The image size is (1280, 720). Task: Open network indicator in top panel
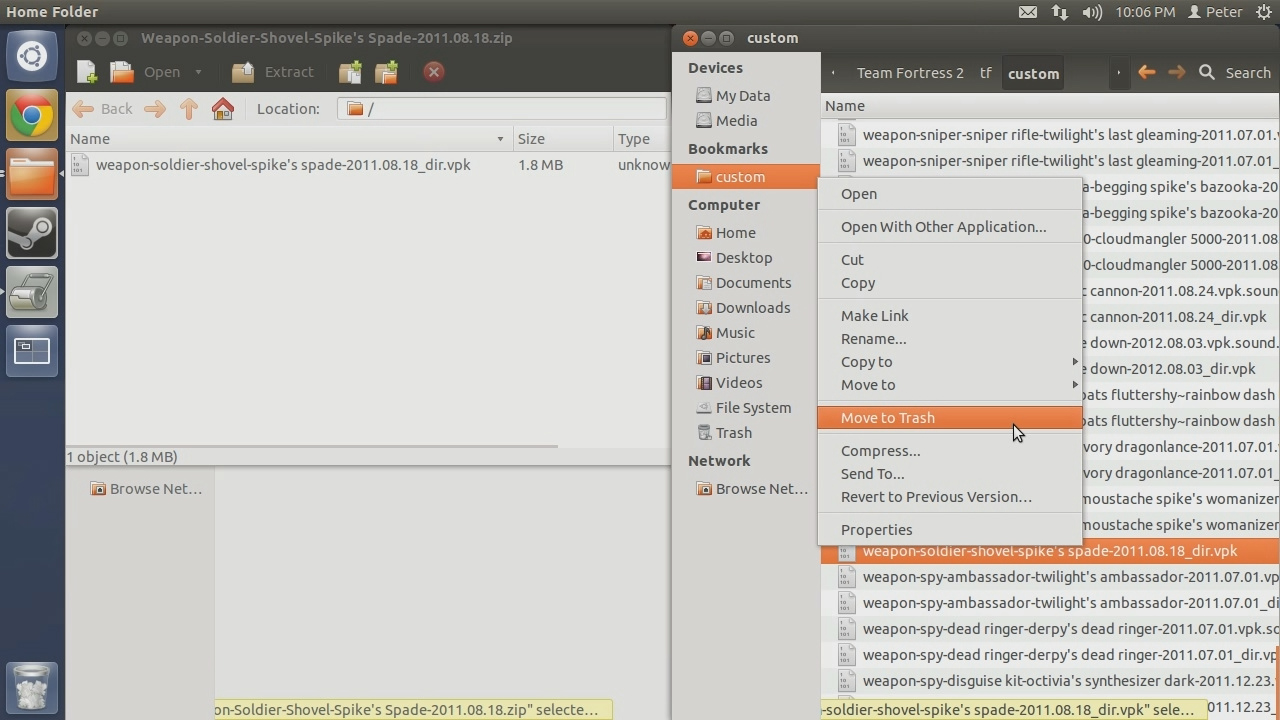pos(1060,12)
